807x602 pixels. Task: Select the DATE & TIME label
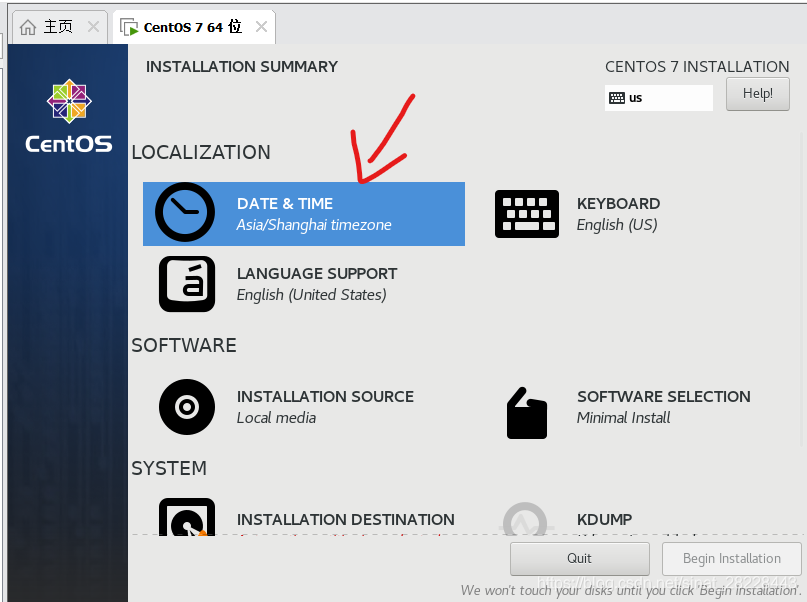click(x=285, y=204)
